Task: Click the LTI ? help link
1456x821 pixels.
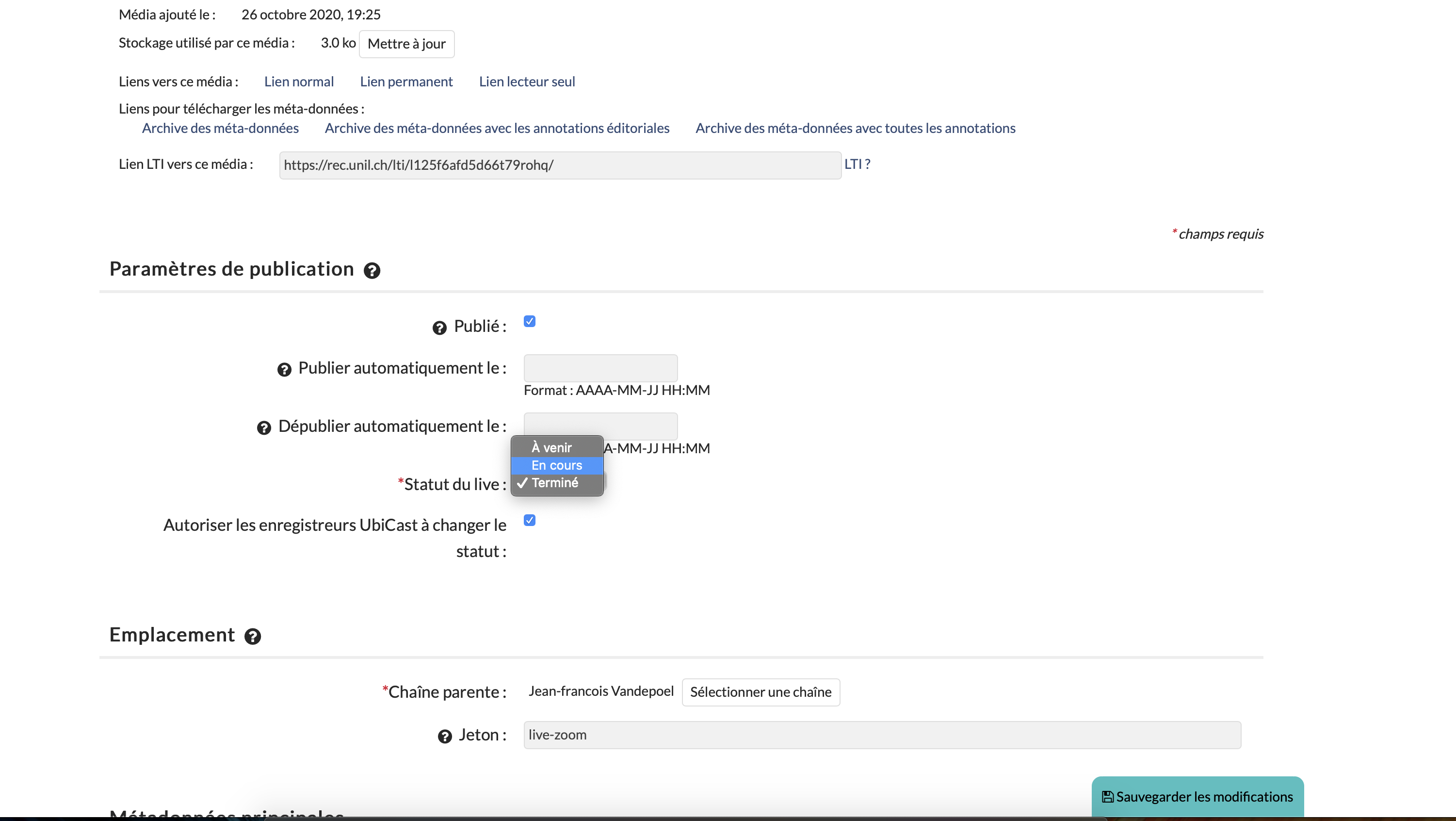Action: 857,164
